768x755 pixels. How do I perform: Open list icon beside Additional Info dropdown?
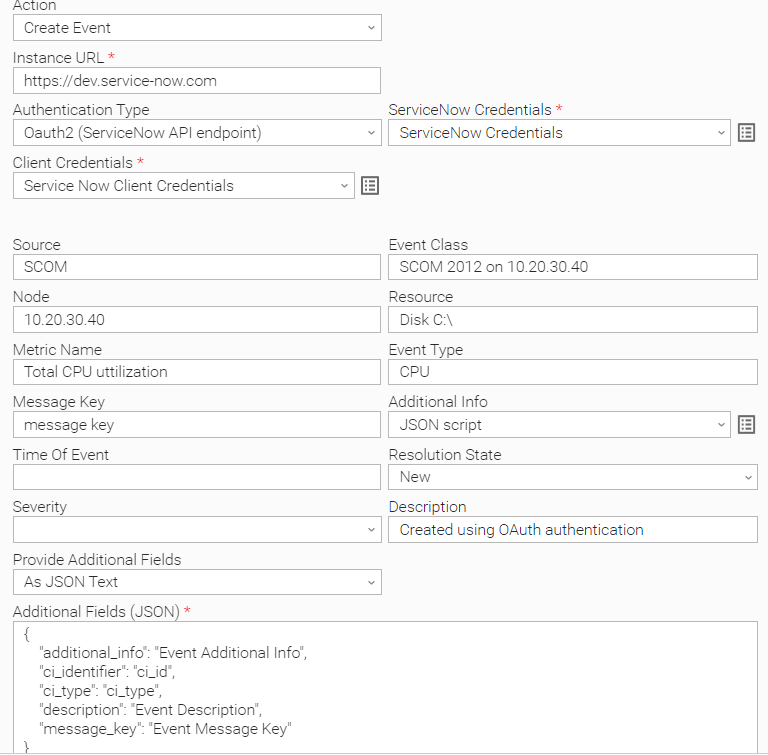tap(746, 425)
